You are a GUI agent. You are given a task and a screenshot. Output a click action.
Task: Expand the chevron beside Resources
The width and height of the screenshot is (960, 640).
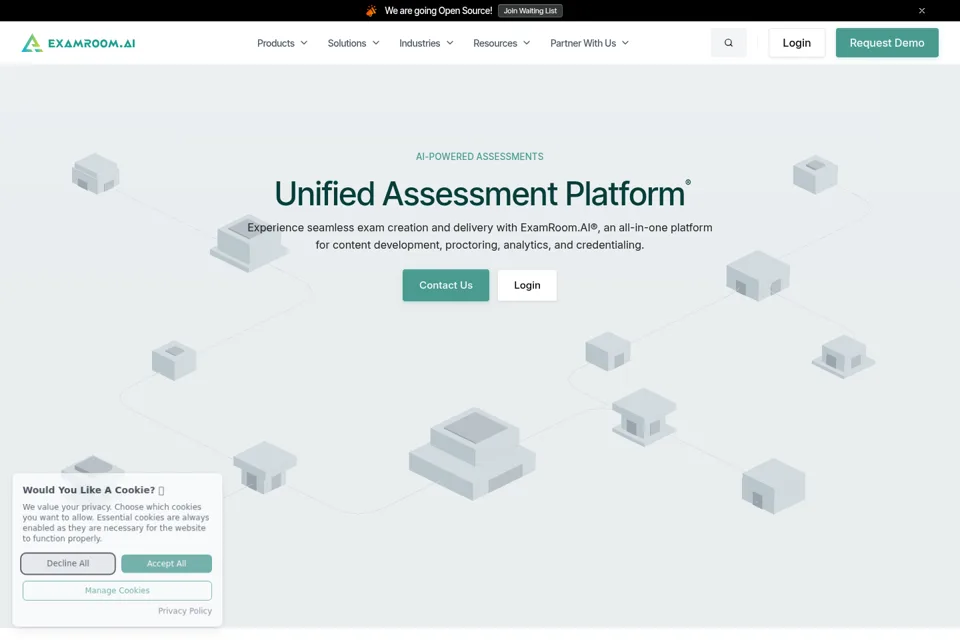pos(527,43)
